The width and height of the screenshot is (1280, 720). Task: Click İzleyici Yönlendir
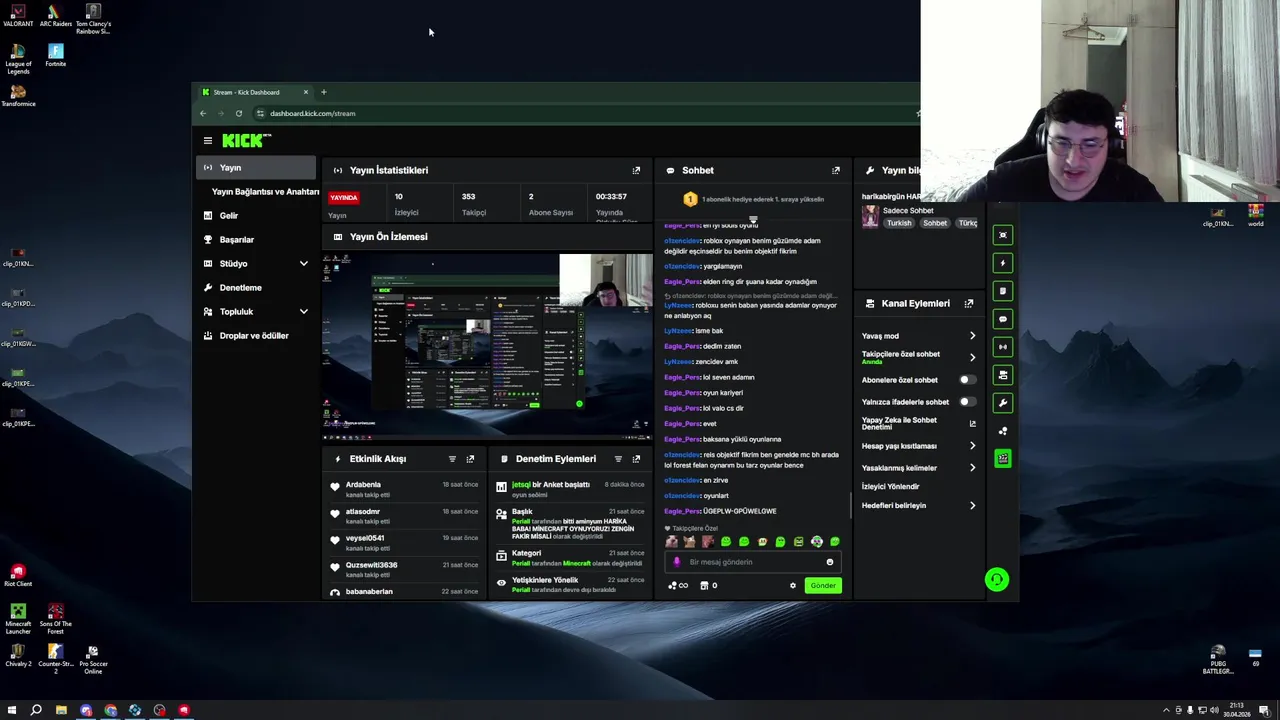[890, 487]
